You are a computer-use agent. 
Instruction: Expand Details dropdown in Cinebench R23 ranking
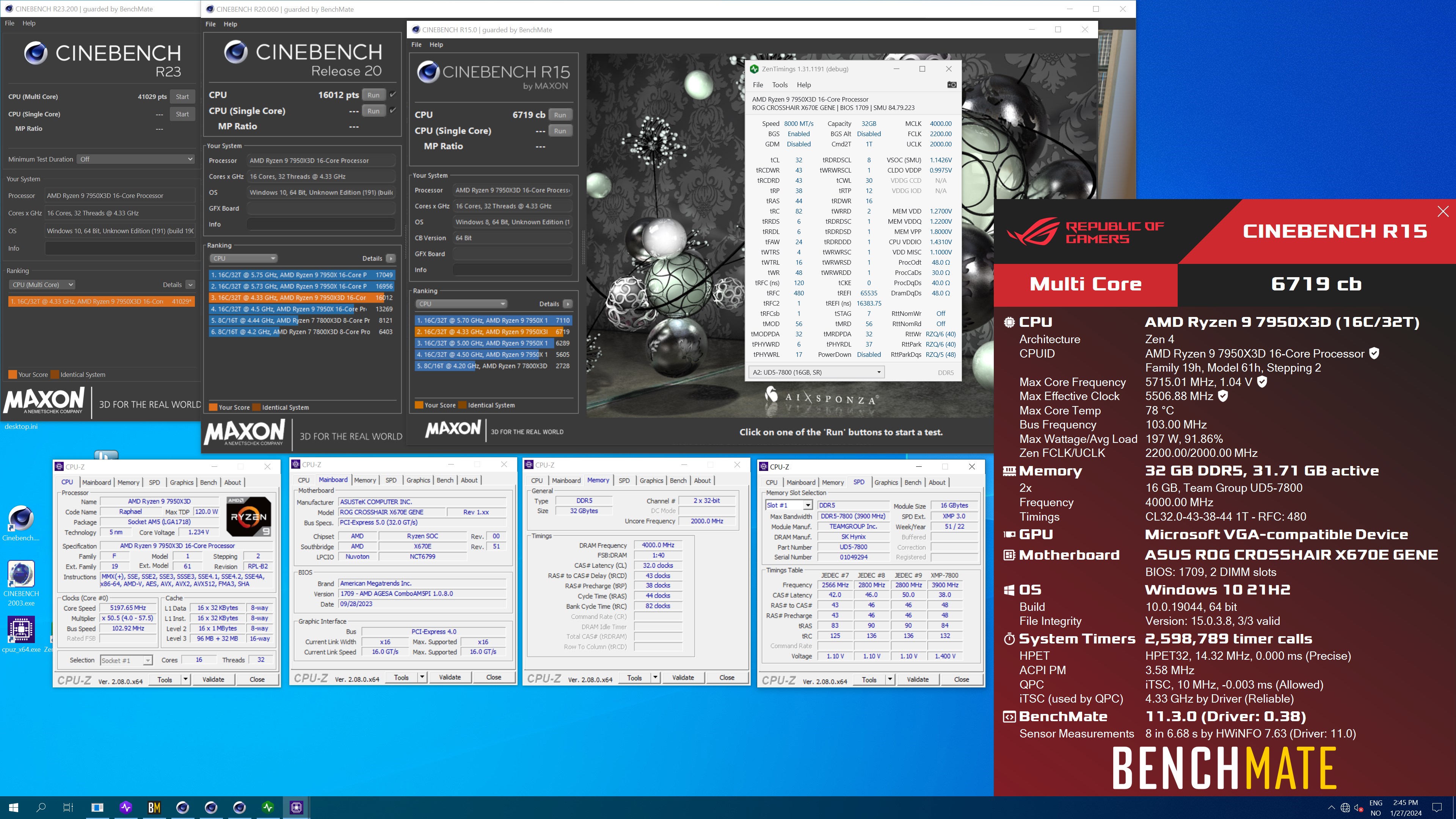[190, 285]
